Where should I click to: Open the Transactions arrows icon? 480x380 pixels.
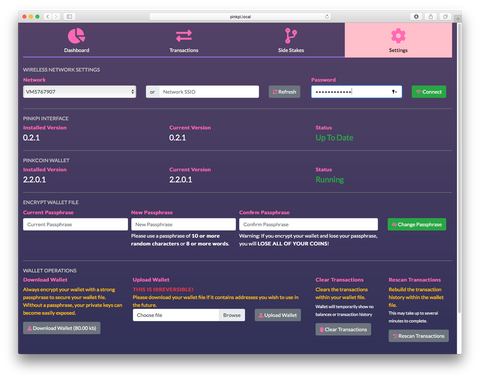[184, 36]
